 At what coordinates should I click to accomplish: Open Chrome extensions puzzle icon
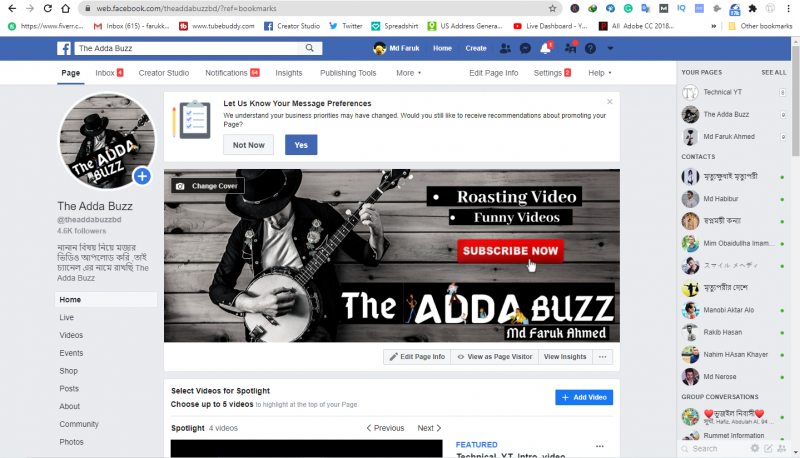click(x=753, y=8)
